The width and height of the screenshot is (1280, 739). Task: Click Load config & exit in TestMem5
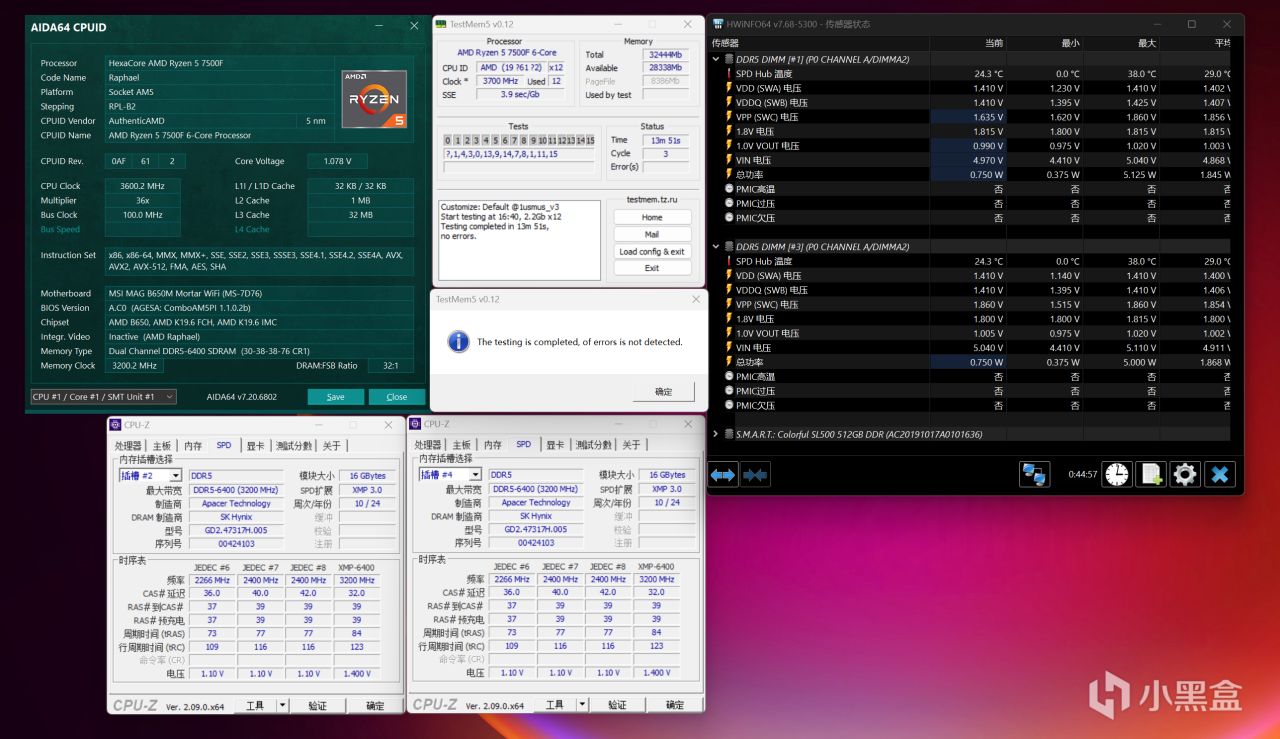click(652, 251)
